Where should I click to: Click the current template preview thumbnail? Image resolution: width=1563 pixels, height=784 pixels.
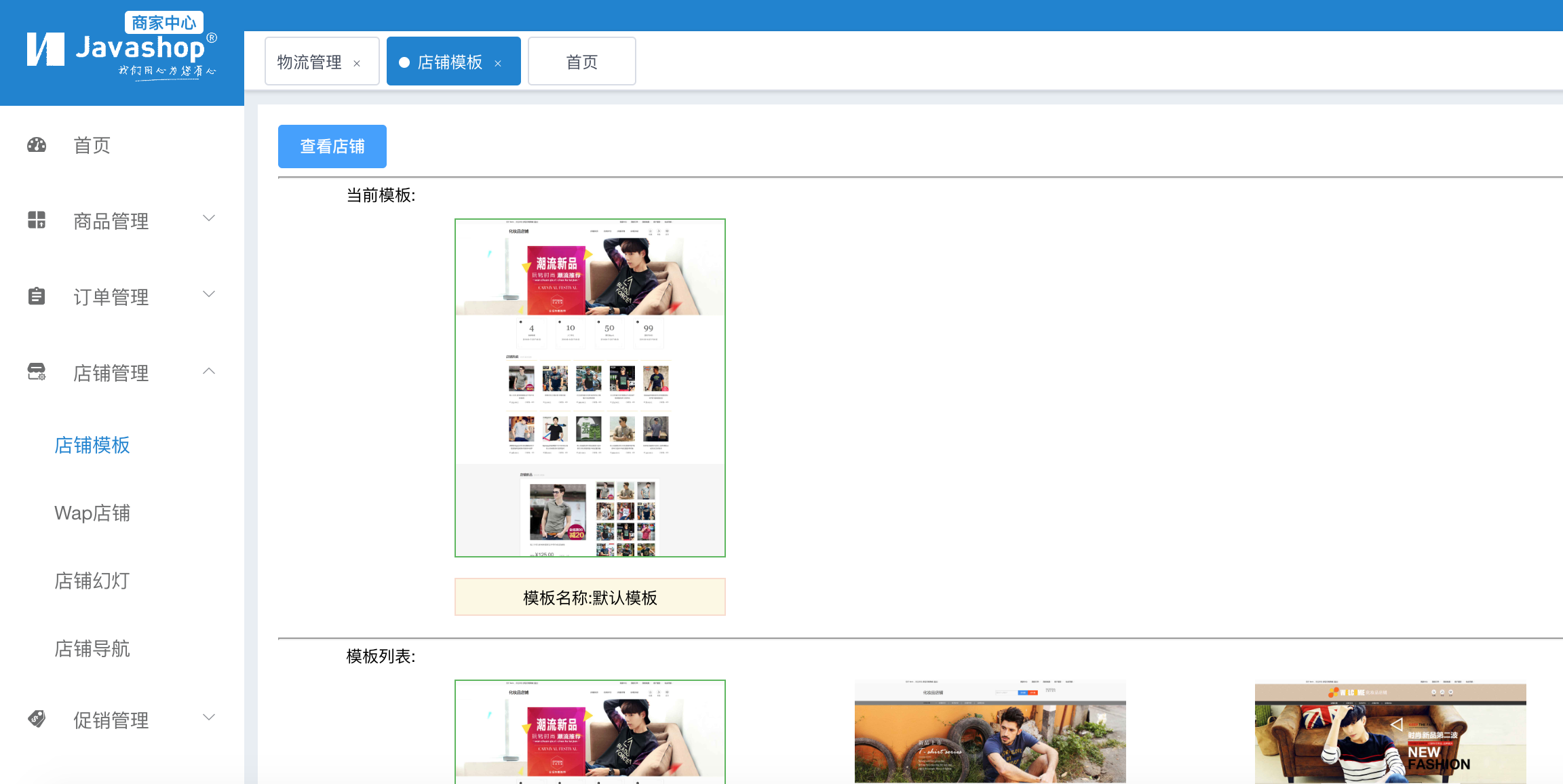(x=590, y=388)
